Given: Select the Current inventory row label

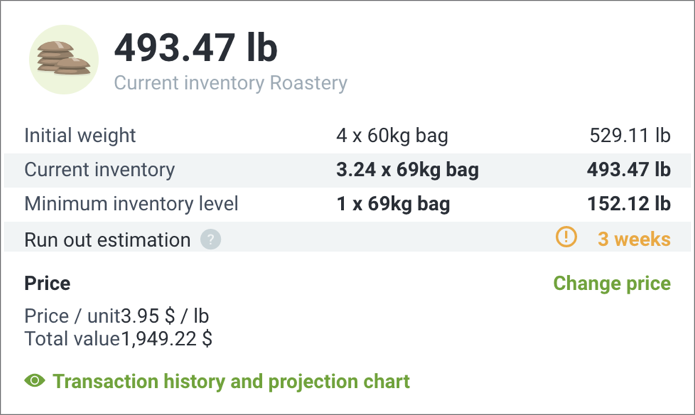Looking at the screenshot, I should (99, 170).
